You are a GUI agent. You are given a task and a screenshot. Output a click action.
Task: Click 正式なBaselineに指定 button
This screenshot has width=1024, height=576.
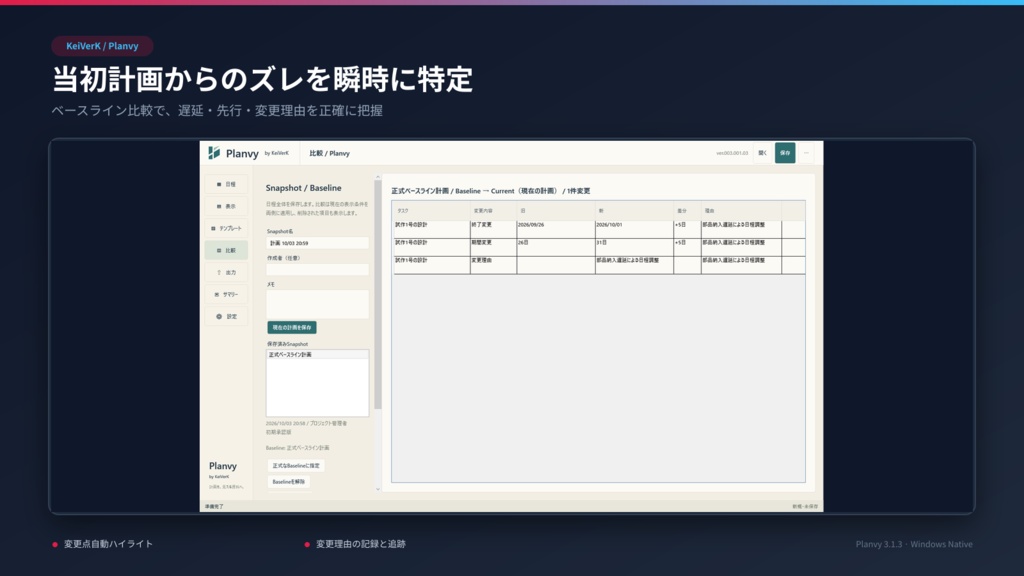[x=296, y=466]
